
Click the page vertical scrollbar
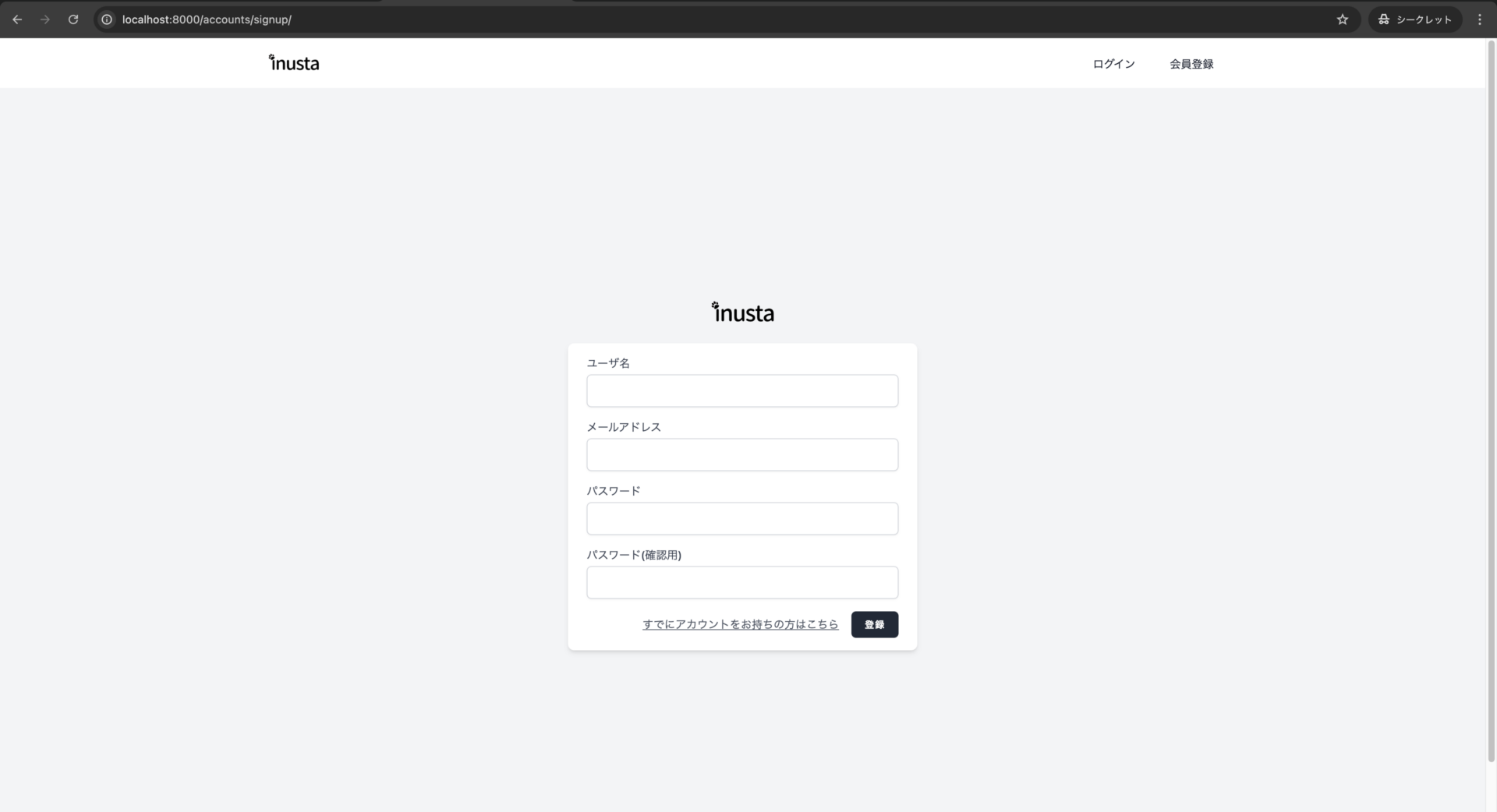click(1491, 401)
